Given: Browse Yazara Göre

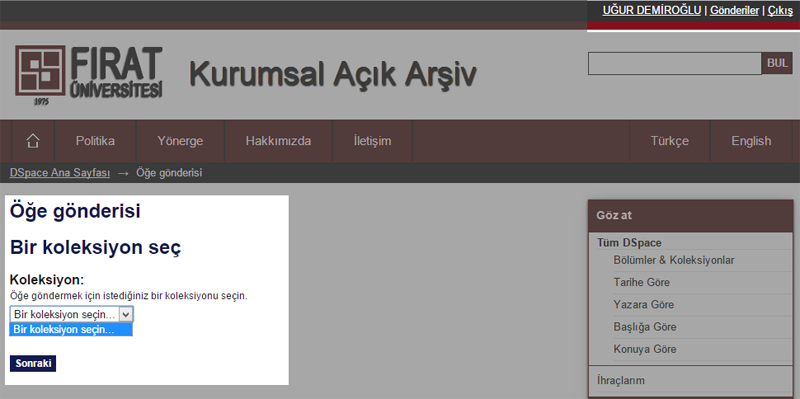Looking at the screenshot, I should [643, 305].
